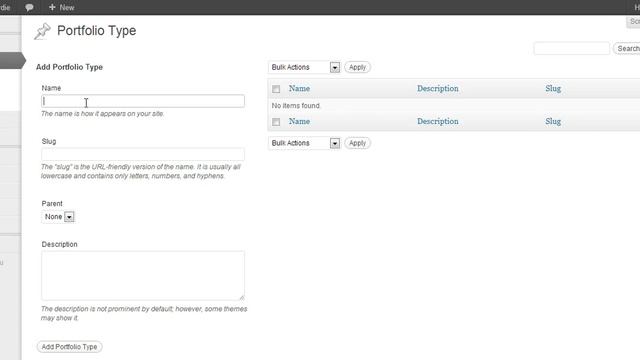Sort by Slug in table header

(553, 89)
